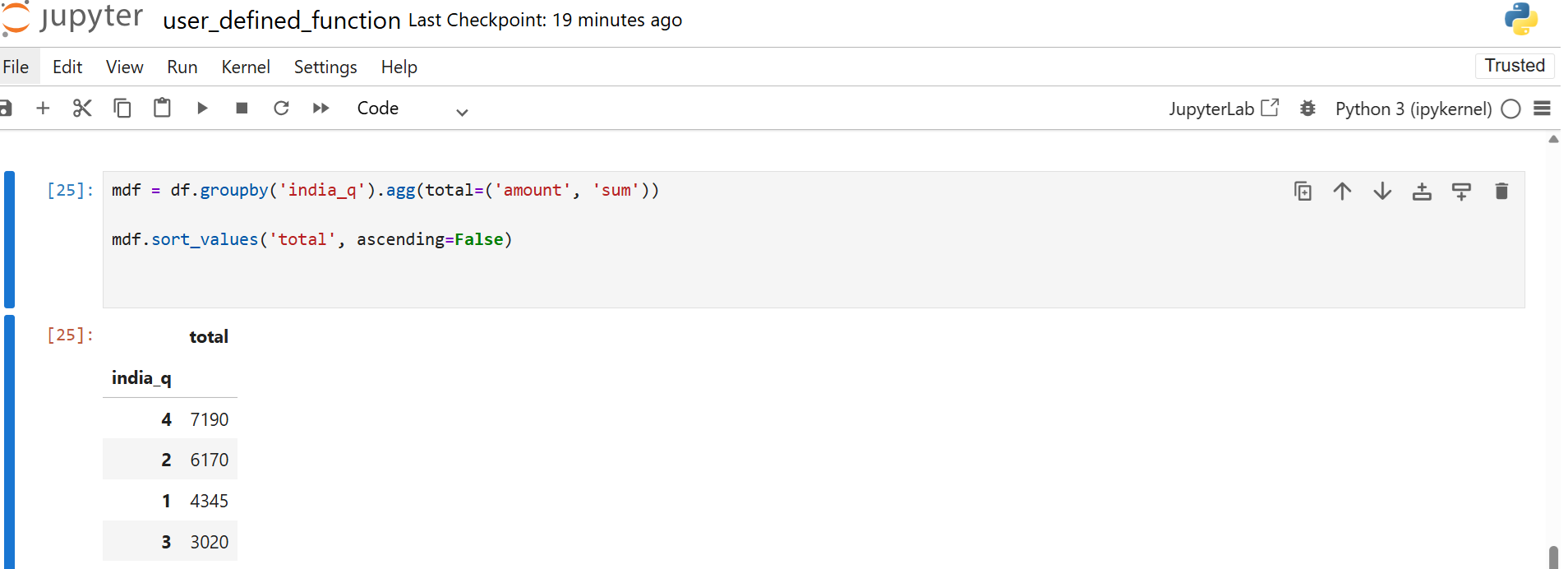The height and width of the screenshot is (569, 1568).
Task: Open the cell type Code dropdown
Action: (412, 109)
